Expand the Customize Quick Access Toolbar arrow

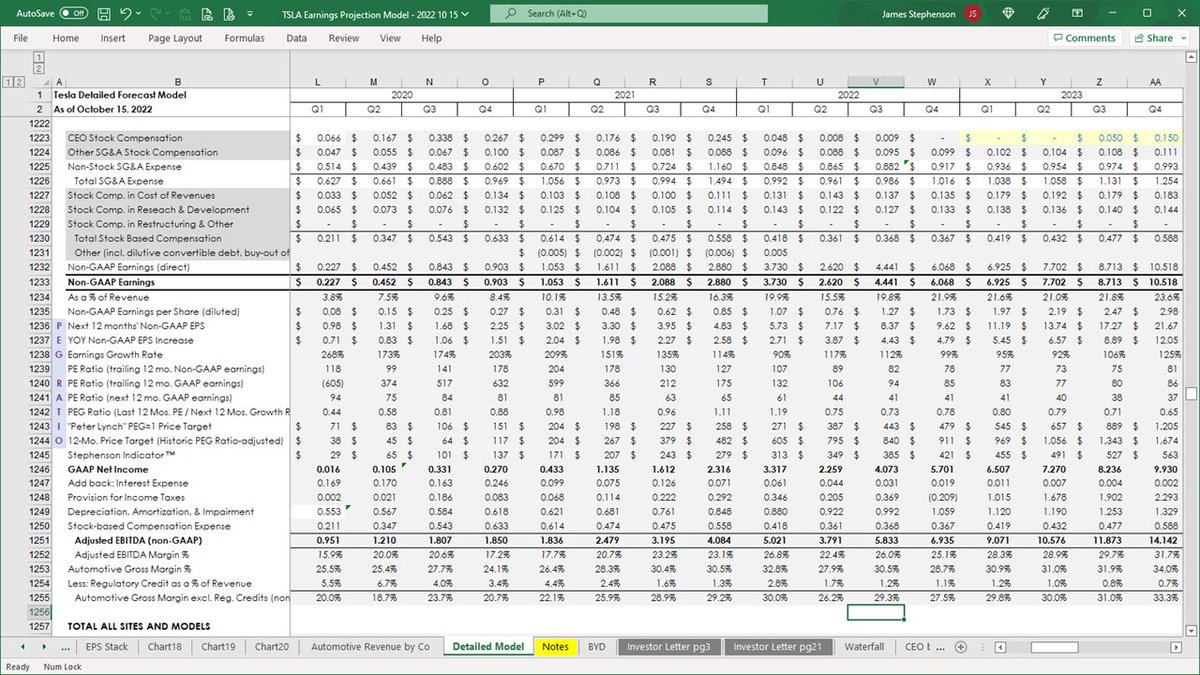tap(248, 14)
